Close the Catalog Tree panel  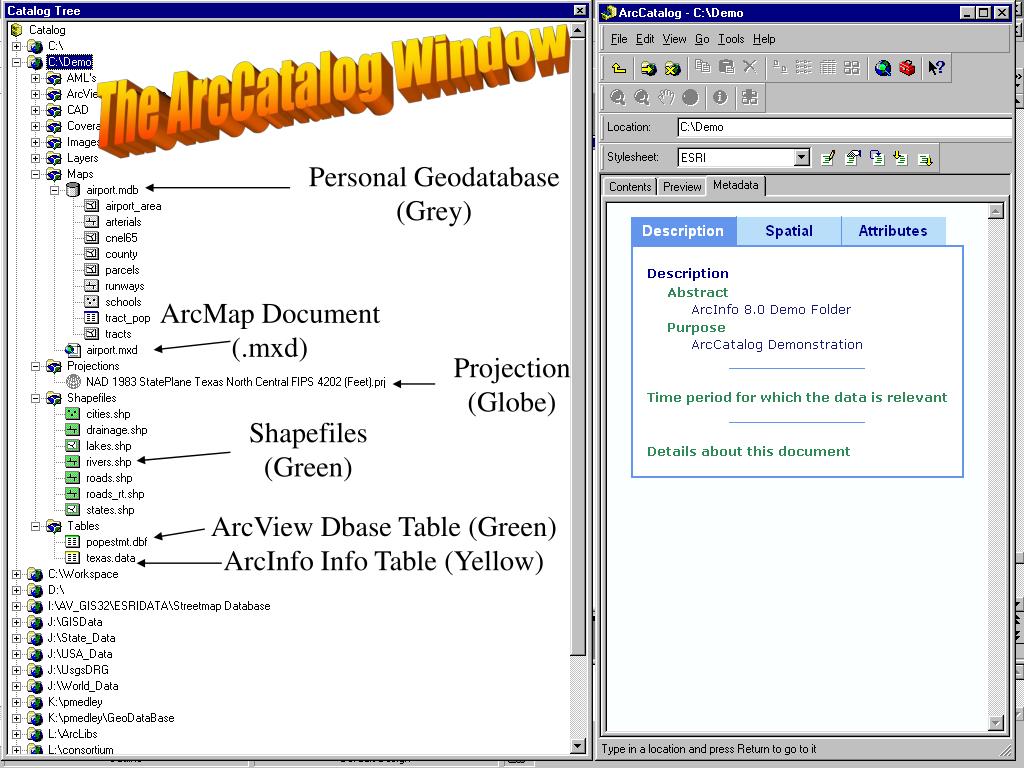580,10
